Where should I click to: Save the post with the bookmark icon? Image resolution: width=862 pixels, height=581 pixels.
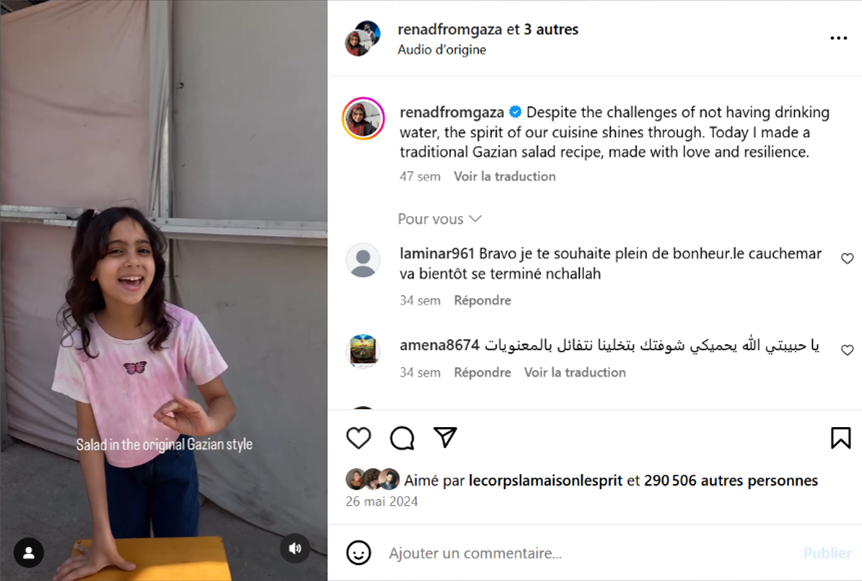841,438
